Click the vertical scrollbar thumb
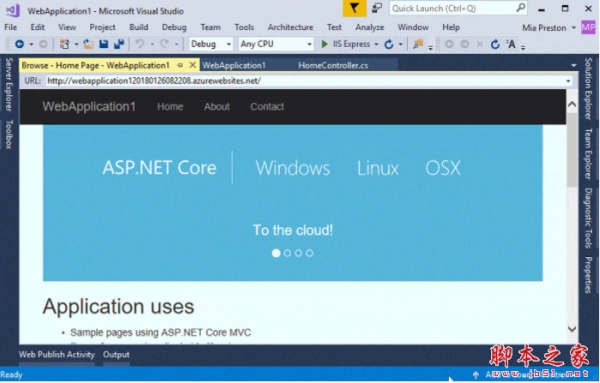Screen dimensions: 600x383 click(572, 150)
